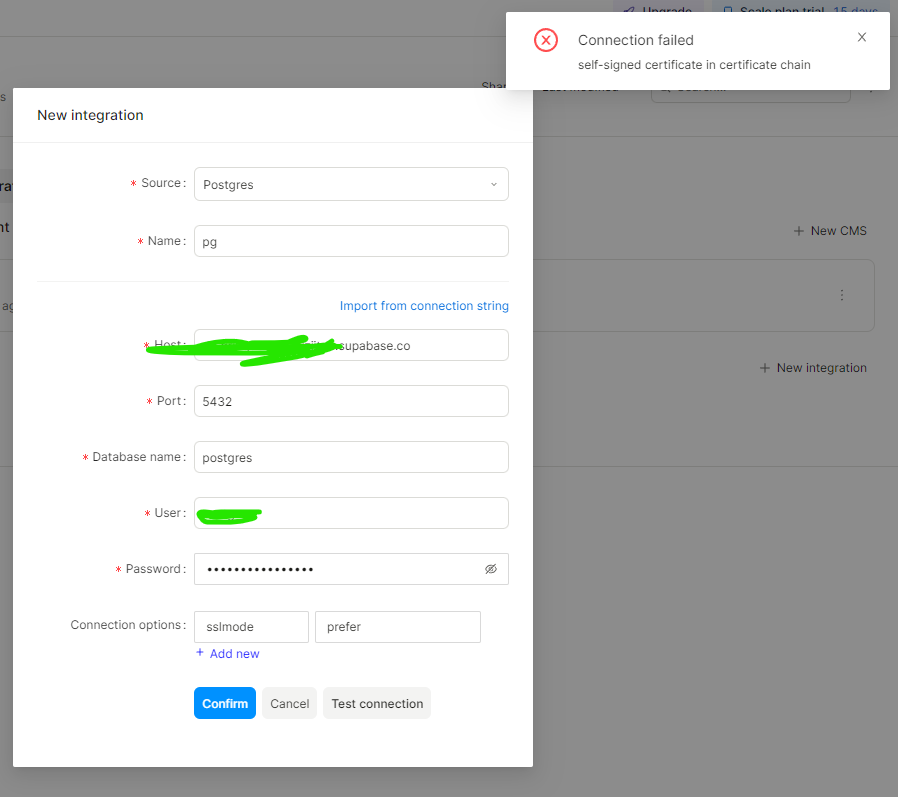The width and height of the screenshot is (898, 797).
Task: Click the red error icon in notification
Action: pyautogui.click(x=546, y=40)
